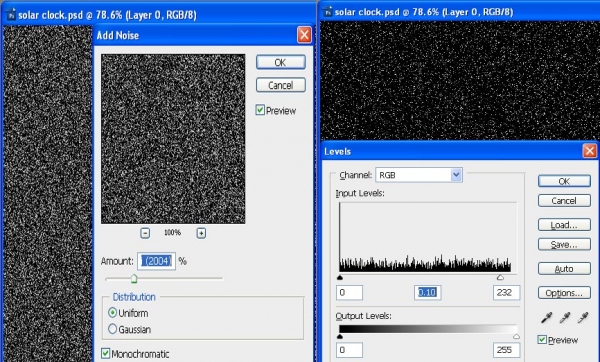Click OK in the Add Noise dialog
This screenshot has width=600, height=362.
tap(280, 62)
